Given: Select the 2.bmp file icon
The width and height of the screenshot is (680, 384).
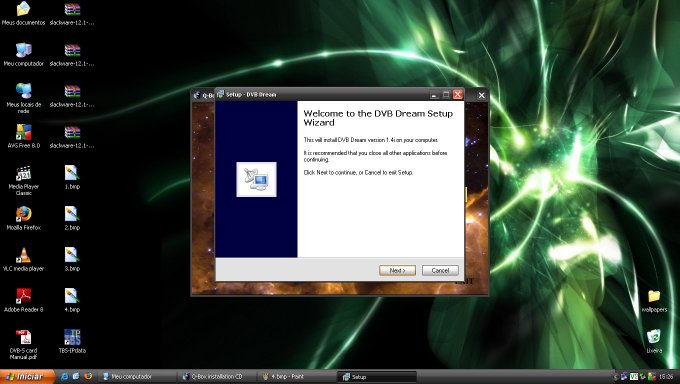Looking at the screenshot, I should 72,218.
